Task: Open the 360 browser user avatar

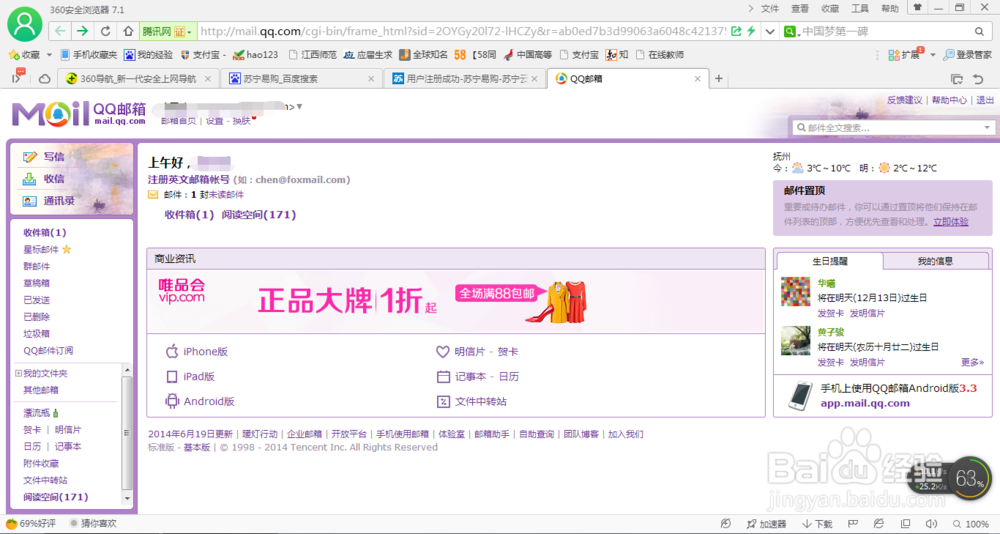Action: point(25,24)
